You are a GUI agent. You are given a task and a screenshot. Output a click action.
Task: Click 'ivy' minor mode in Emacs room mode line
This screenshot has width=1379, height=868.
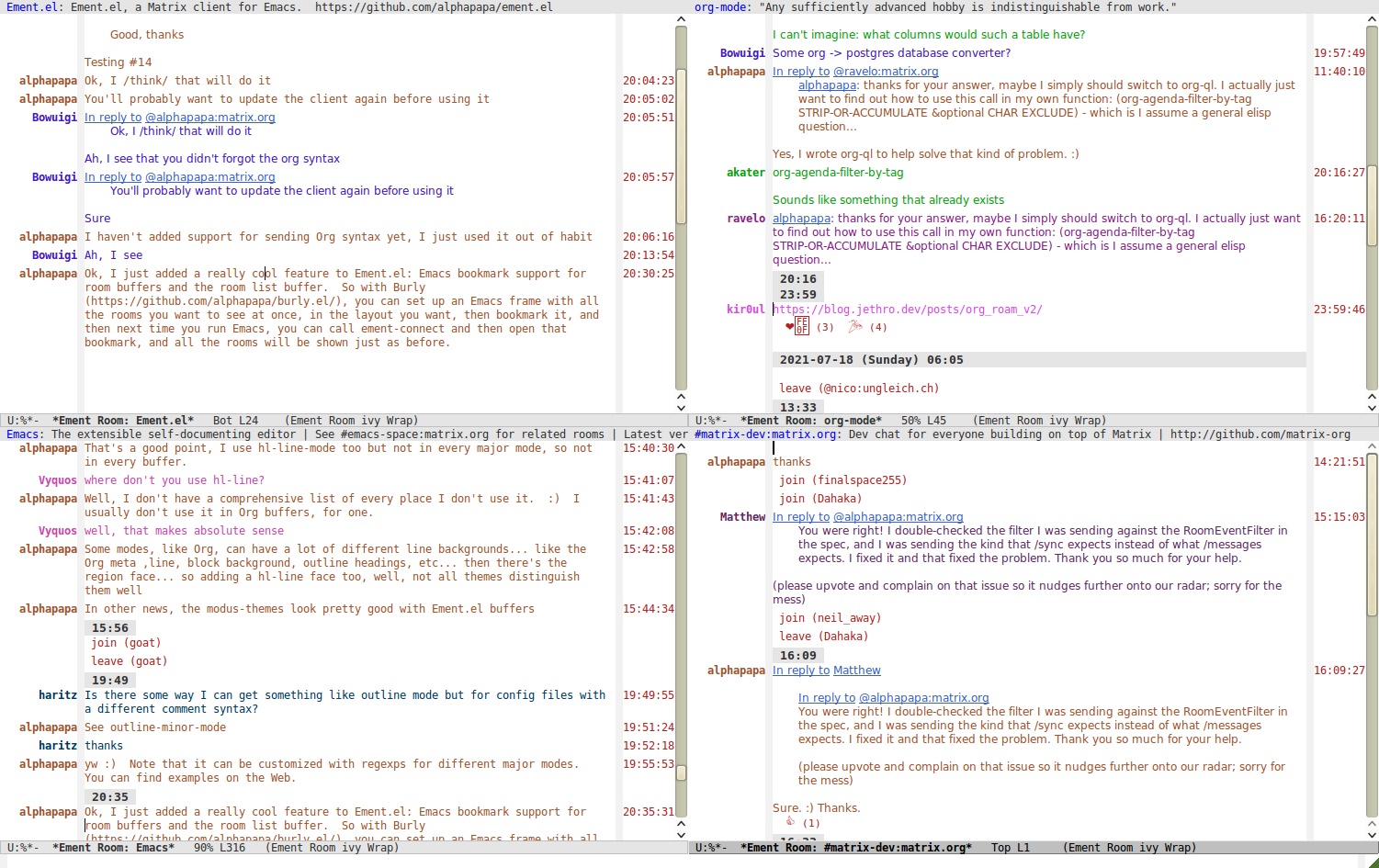352,848
